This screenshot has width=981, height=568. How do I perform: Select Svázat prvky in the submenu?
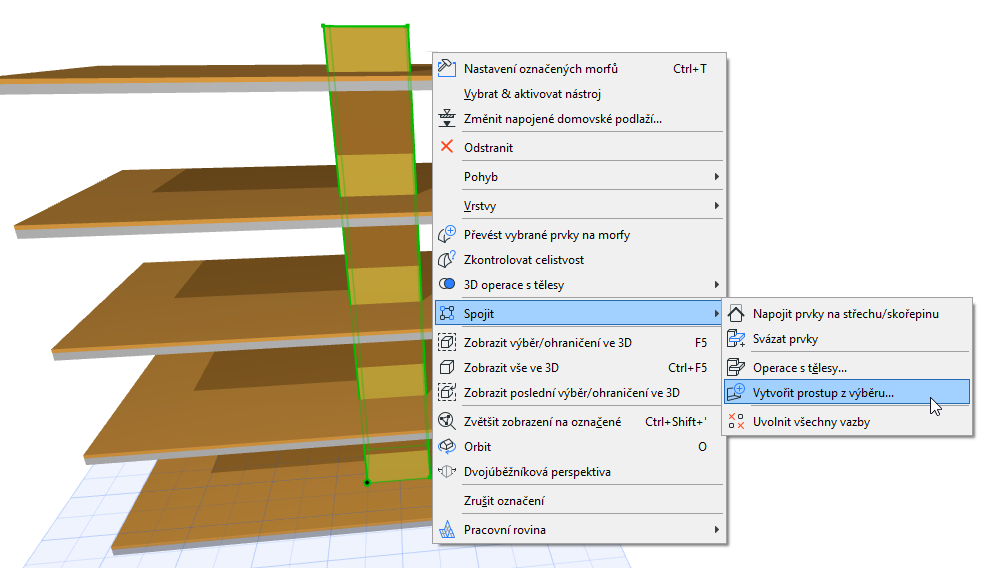tap(847, 338)
